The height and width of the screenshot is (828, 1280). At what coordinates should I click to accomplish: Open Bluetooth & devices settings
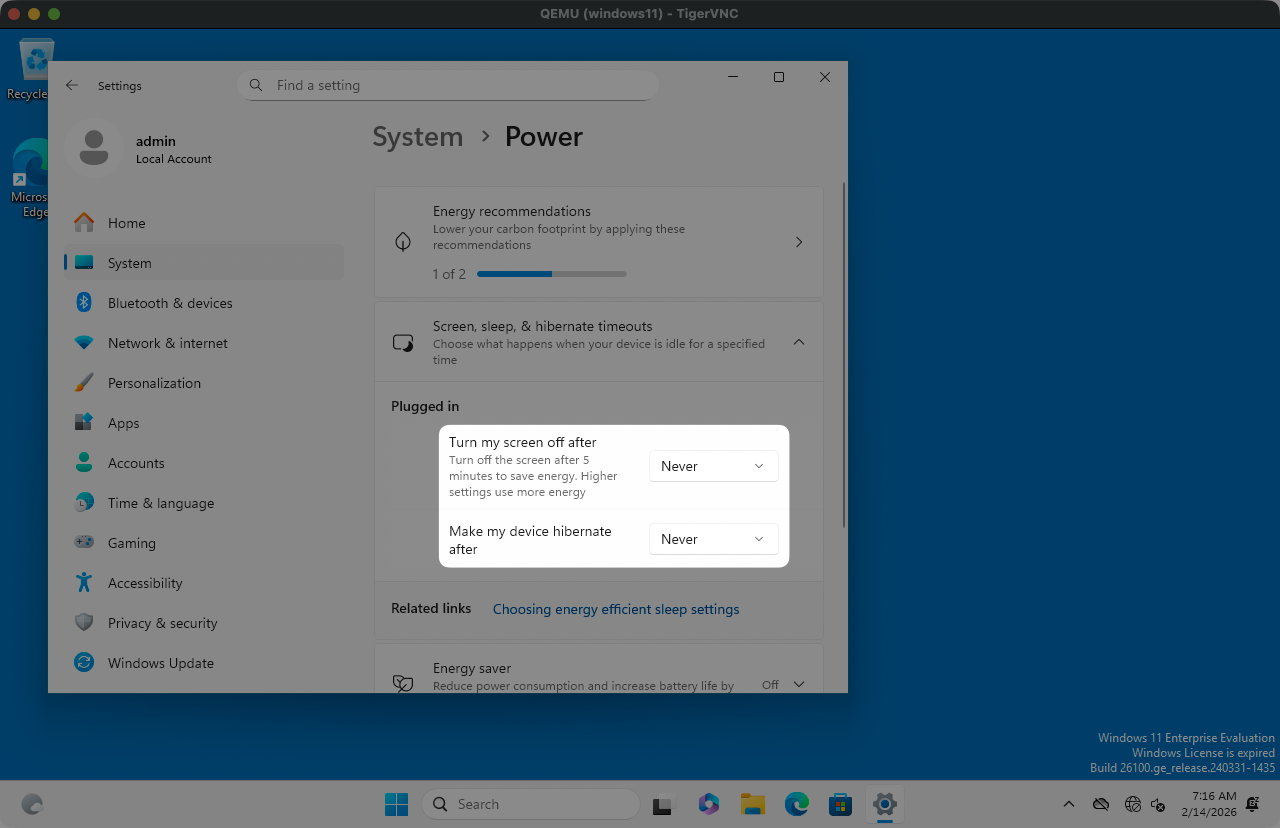170,303
